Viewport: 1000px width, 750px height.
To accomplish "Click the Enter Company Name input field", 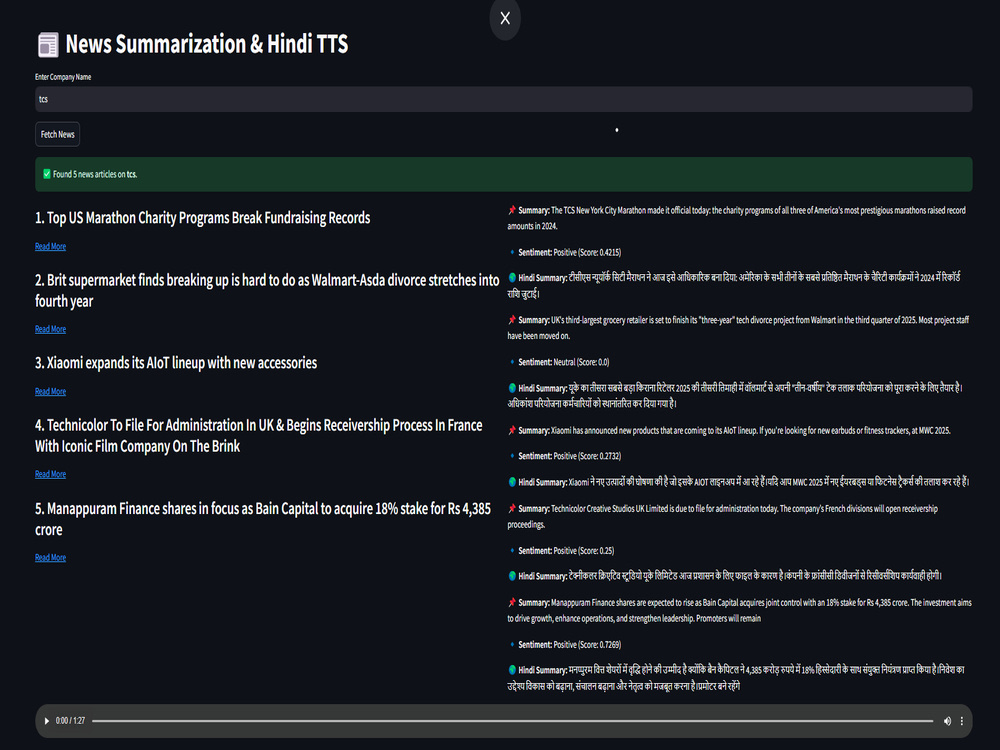I will tap(503, 99).
